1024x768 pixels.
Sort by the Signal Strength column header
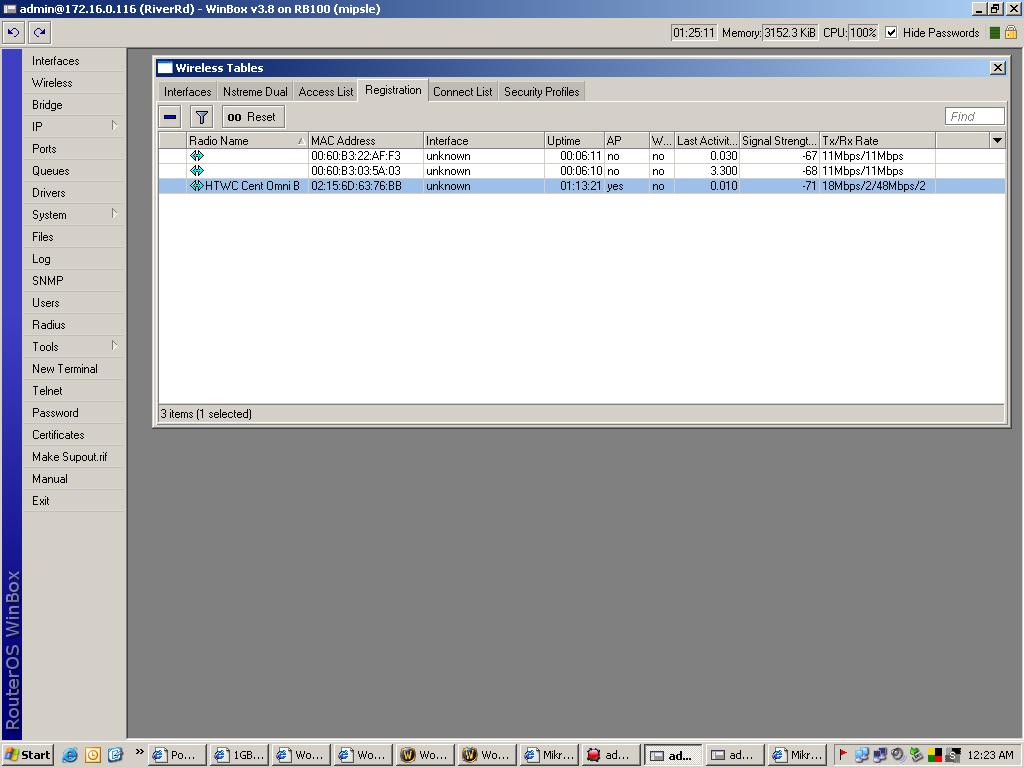779,140
